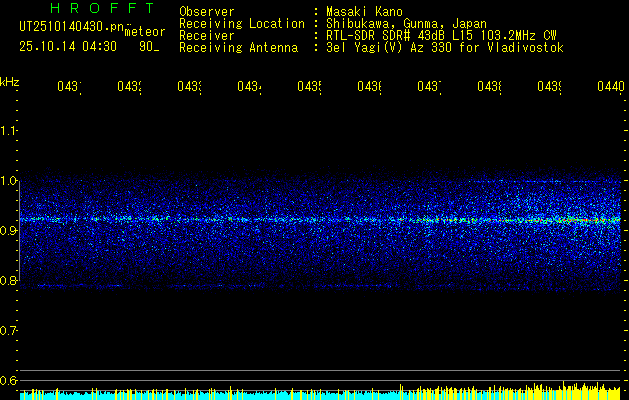
Task: Click the 0.6 frequency axis label
Action: [x=8, y=380]
